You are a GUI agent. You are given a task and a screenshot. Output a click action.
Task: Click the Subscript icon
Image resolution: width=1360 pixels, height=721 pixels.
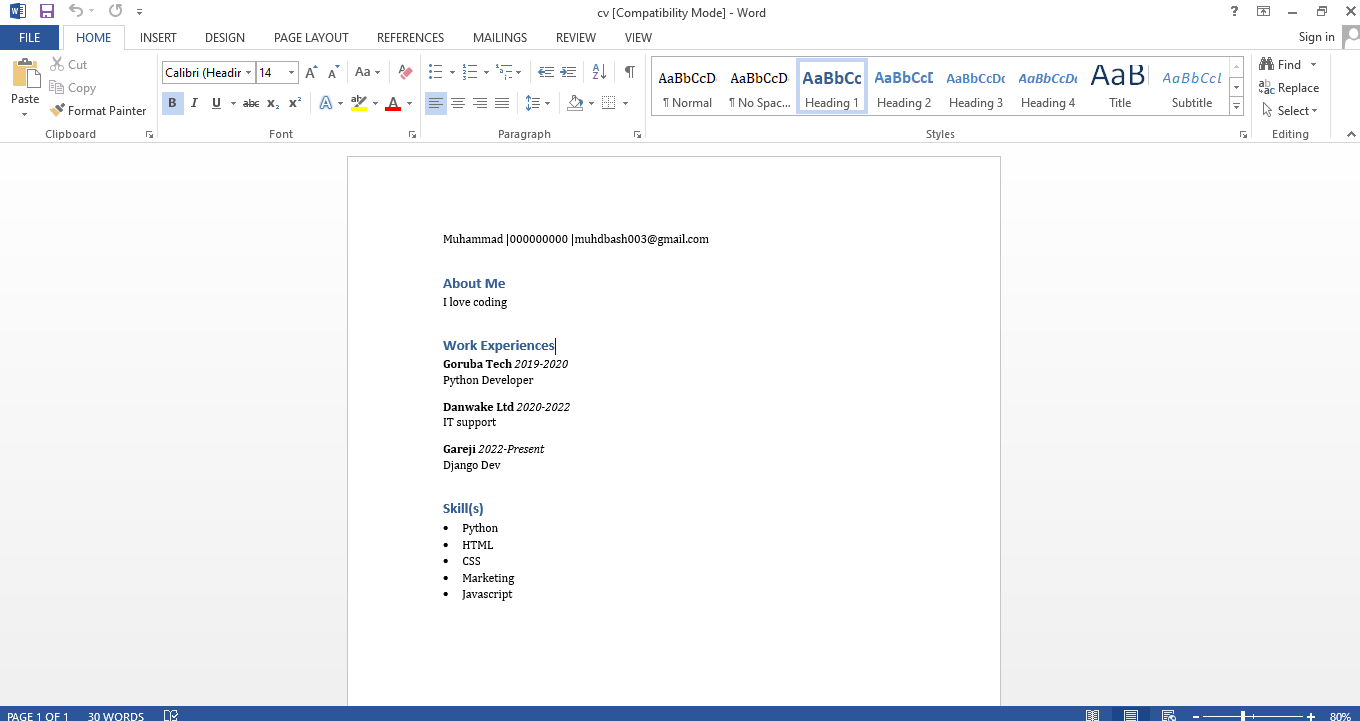tap(271, 102)
